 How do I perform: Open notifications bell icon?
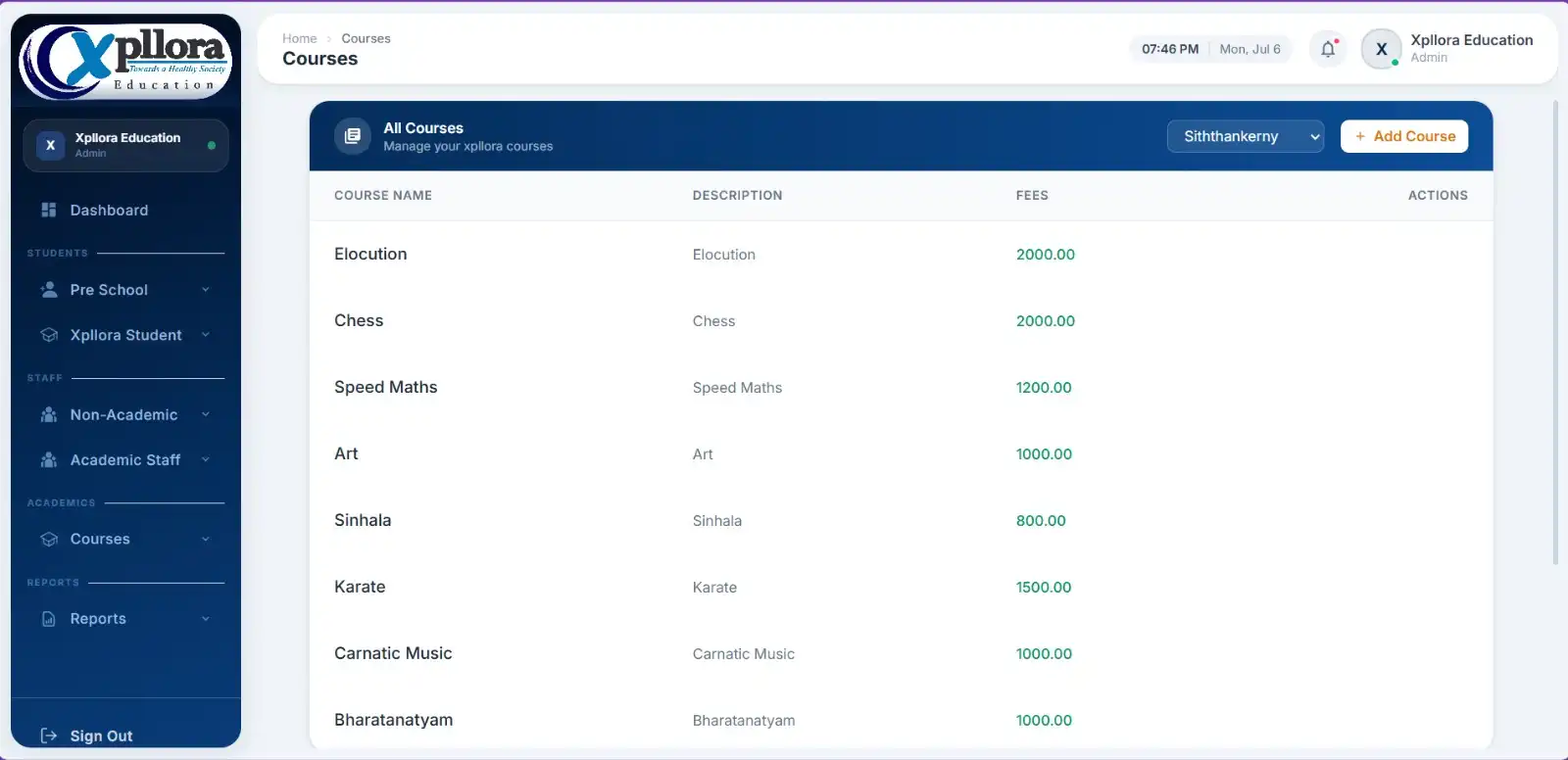pyautogui.click(x=1328, y=49)
